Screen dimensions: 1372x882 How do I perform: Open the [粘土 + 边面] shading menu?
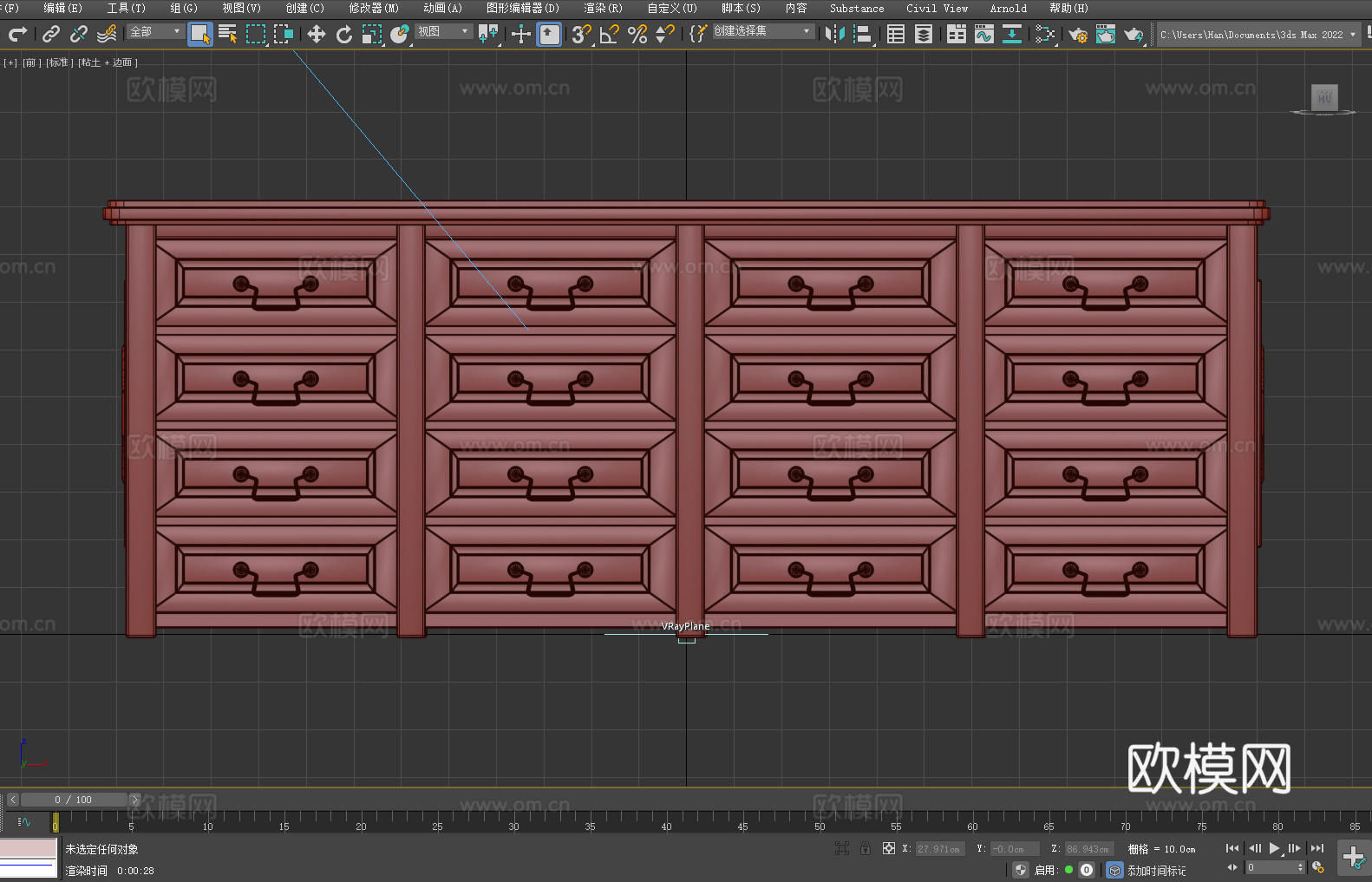click(108, 62)
